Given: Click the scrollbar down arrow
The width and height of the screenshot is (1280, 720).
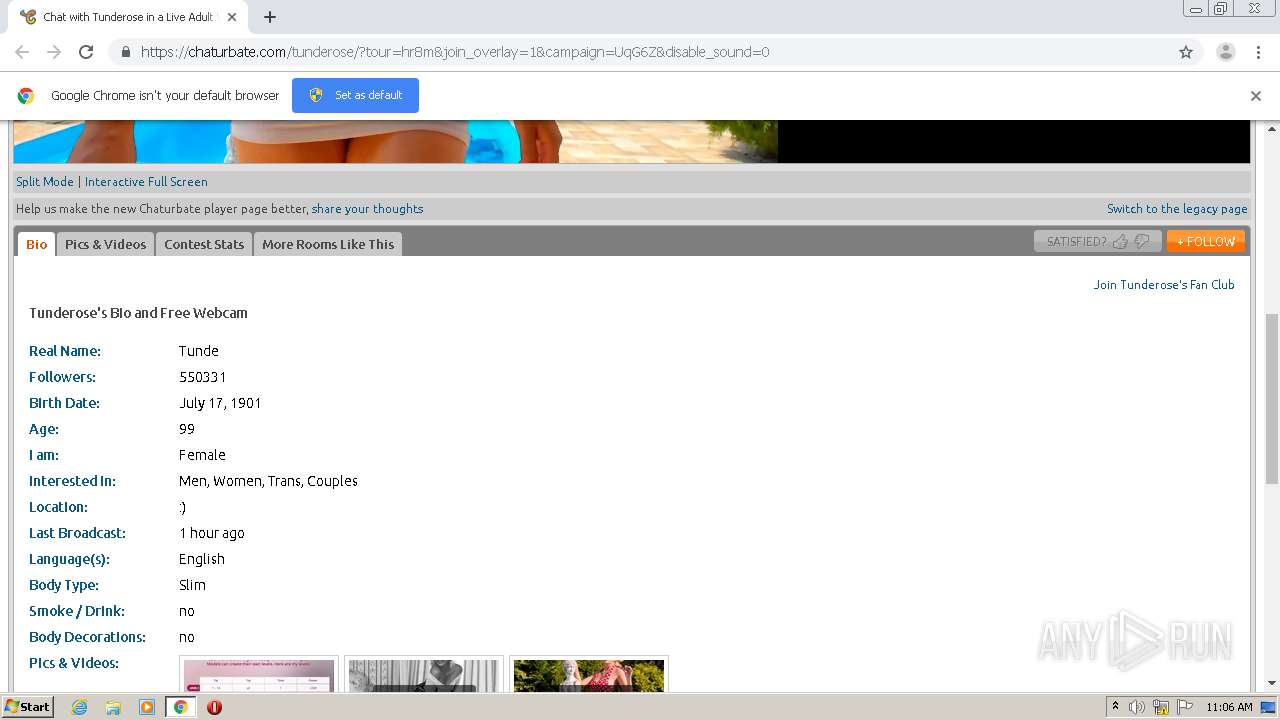Looking at the screenshot, I should (x=1272, y=684).
